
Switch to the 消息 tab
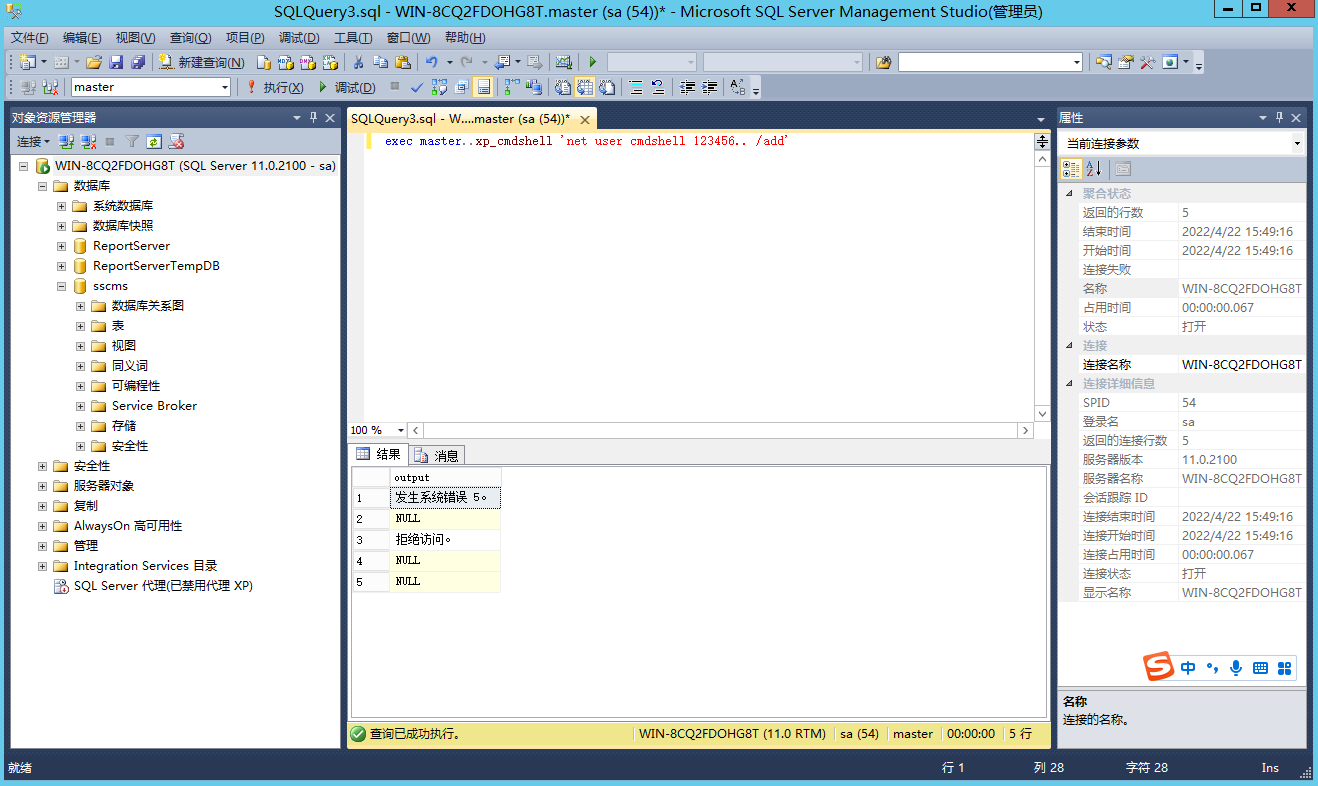click(437, 455)
